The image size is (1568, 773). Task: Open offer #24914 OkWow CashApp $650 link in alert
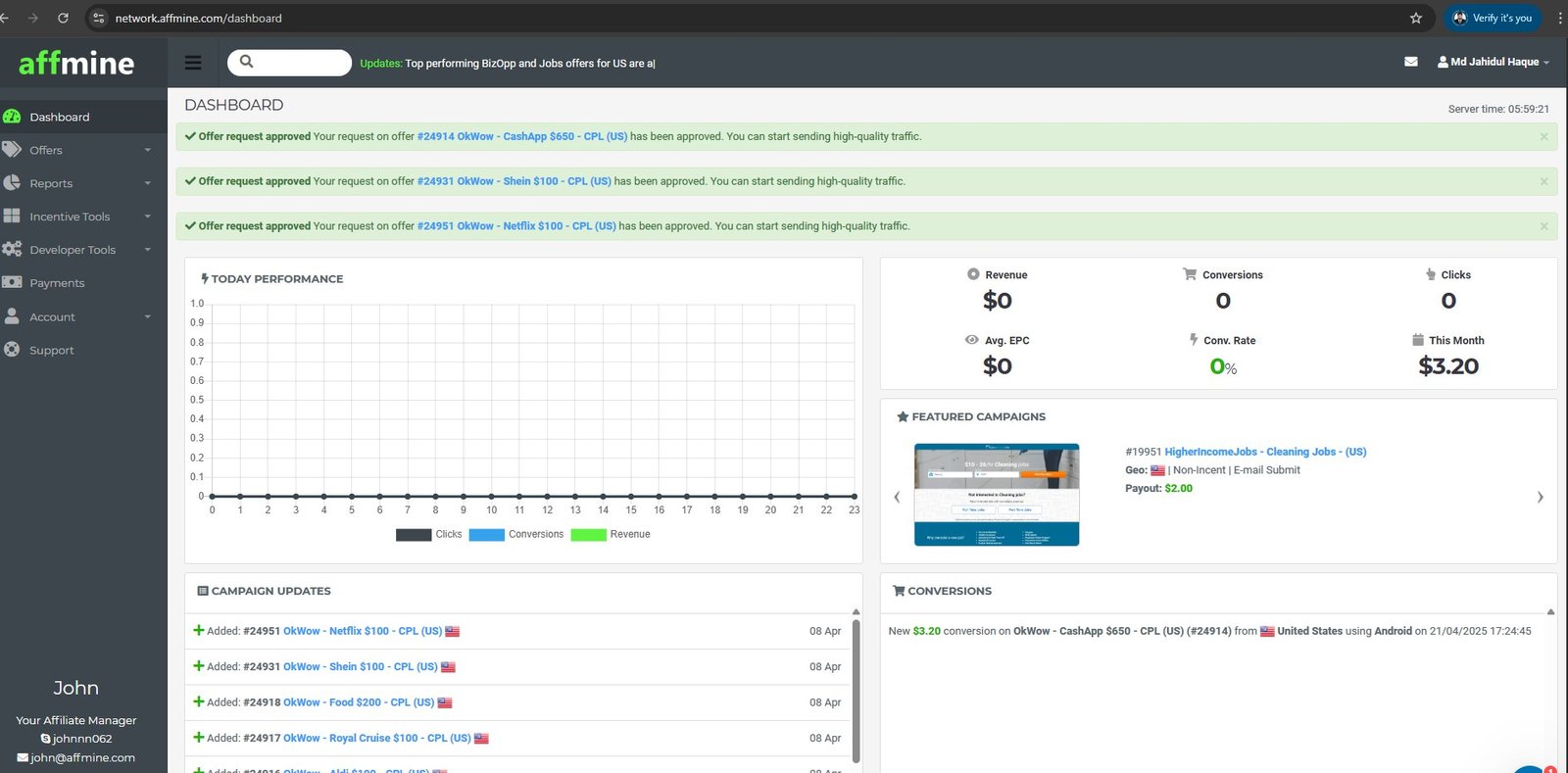[522, 136]
